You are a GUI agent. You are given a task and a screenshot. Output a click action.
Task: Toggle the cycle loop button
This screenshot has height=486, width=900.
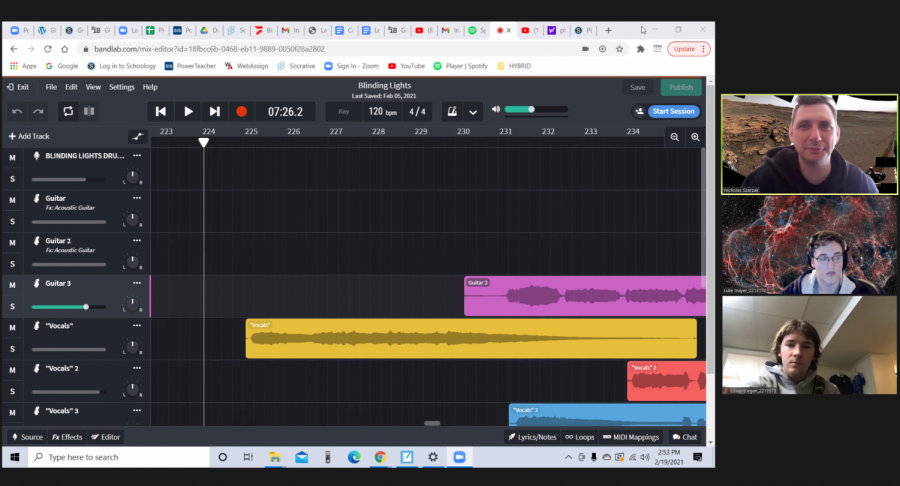click(x=68, y=111)
